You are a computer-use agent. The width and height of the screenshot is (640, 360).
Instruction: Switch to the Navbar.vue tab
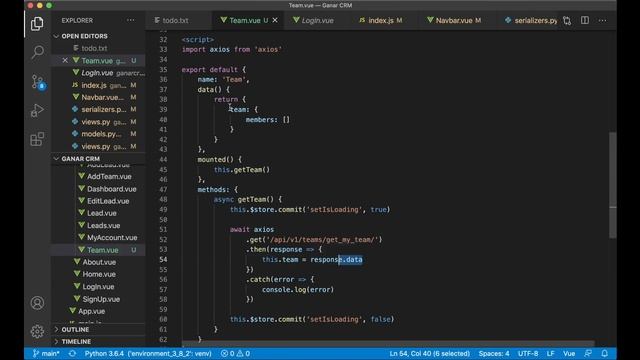(453, 20)
